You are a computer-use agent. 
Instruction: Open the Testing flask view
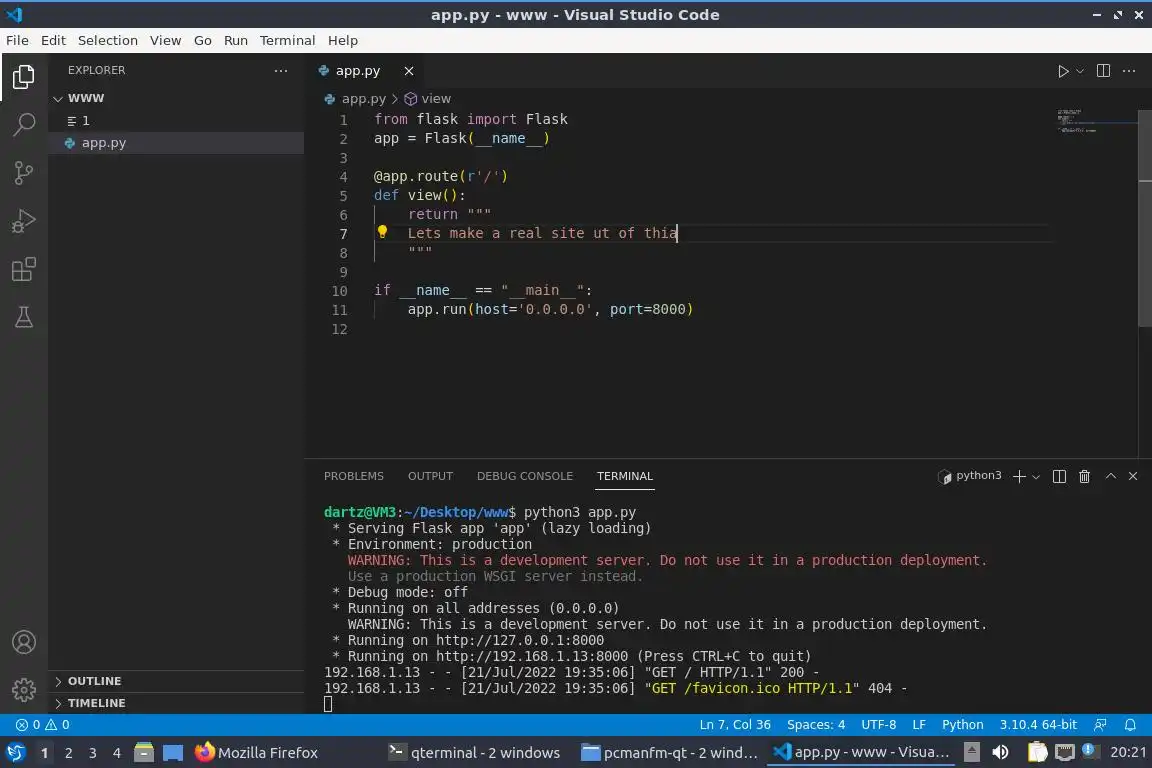[x=24, y=317]
